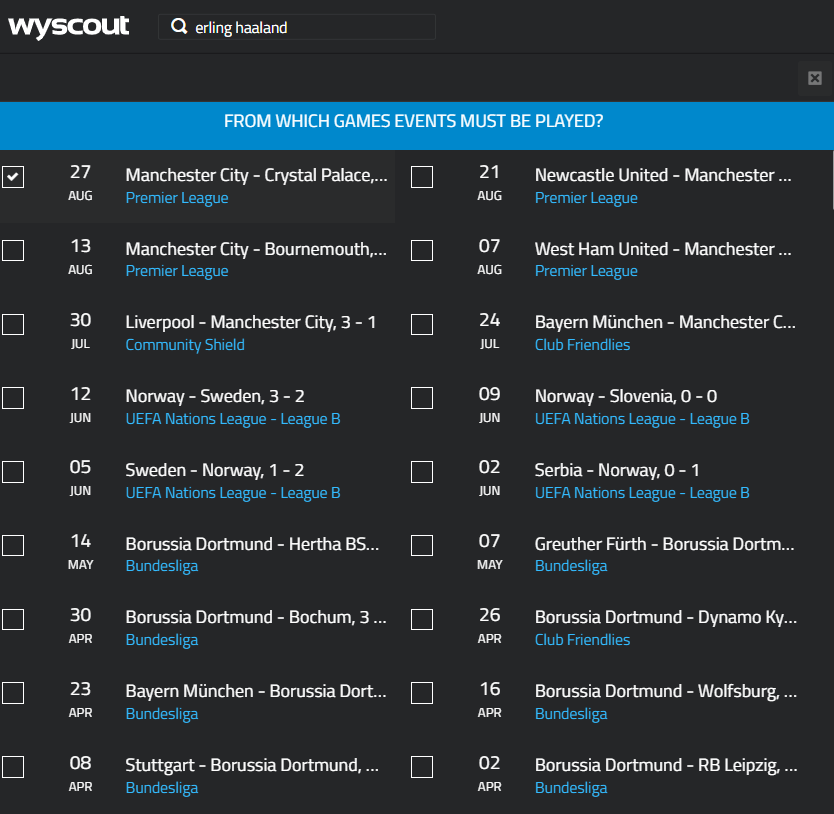Open Community Shield competition link
Screen dimensions: 834x814
tap(185, 345)
